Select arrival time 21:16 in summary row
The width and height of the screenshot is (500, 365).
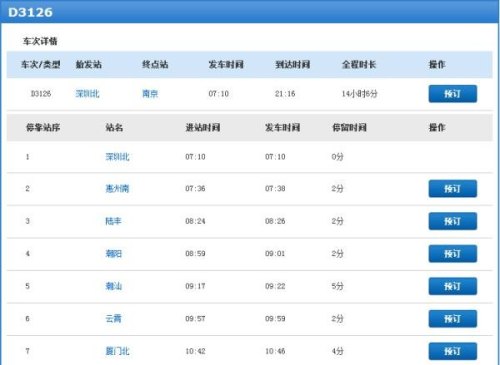pos(285,94)
